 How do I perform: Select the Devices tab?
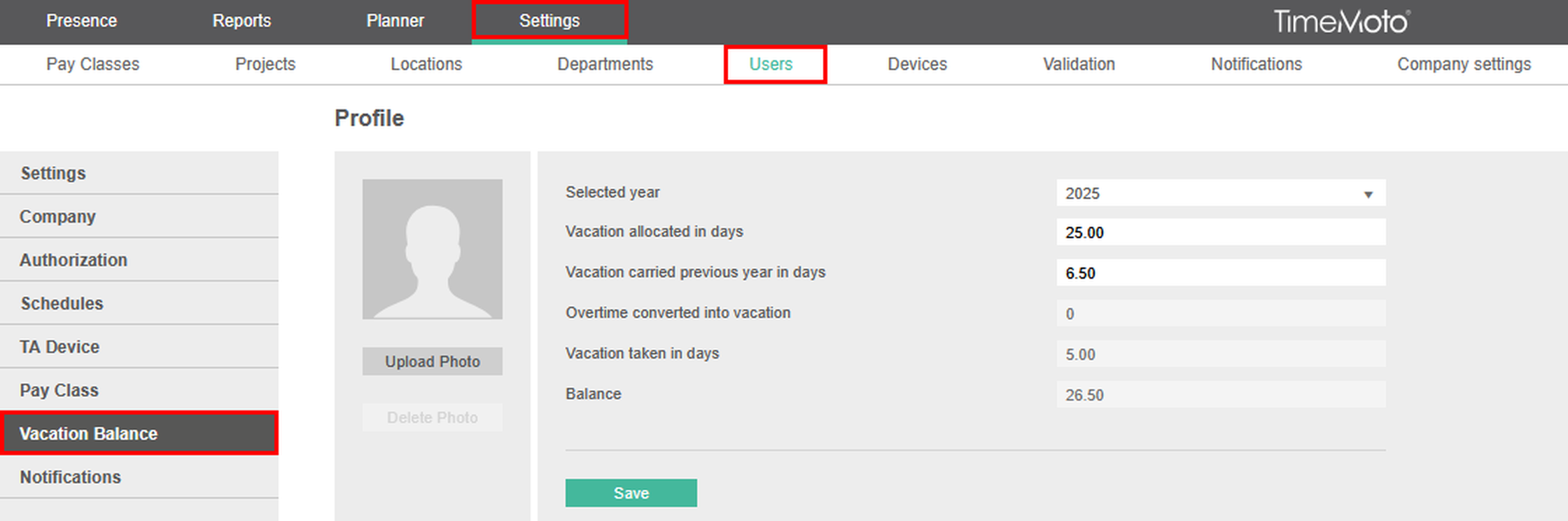[917, 64]
